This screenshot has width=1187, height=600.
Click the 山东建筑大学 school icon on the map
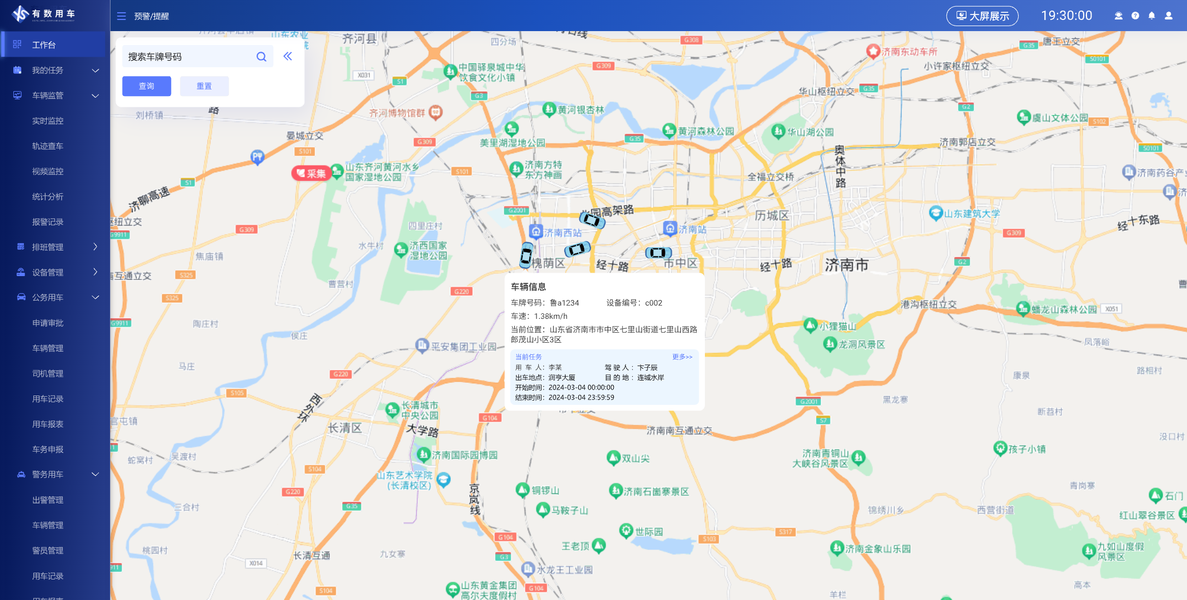point(936,213)
